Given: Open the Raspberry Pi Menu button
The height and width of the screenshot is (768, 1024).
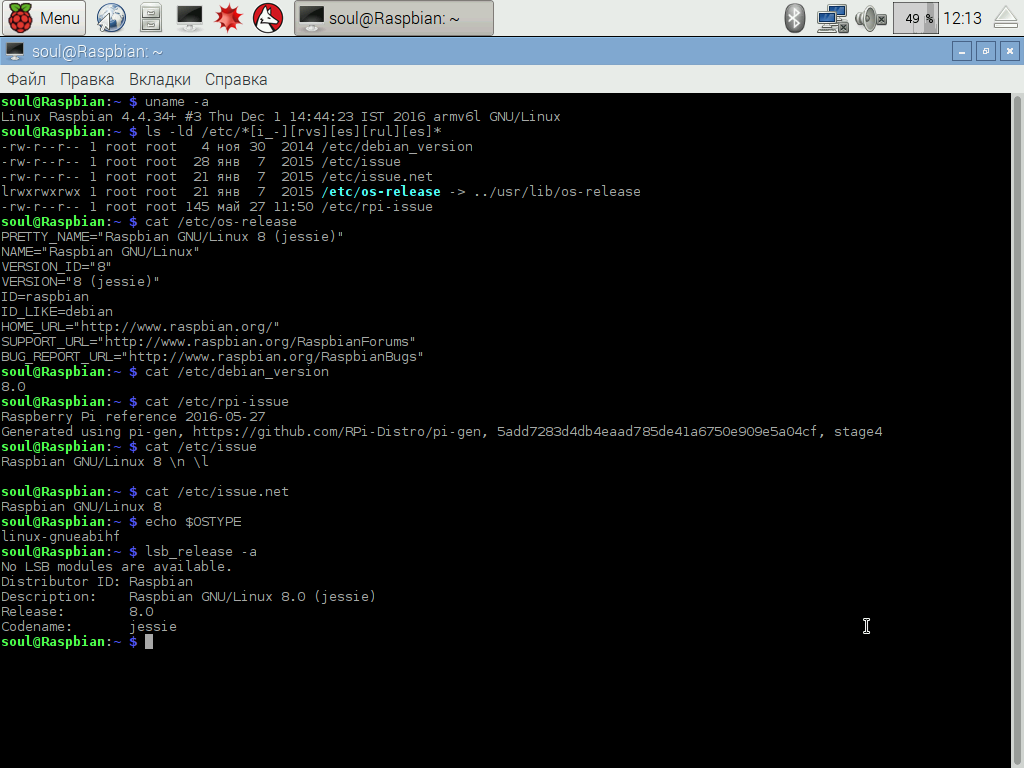Looking at the screenshot, I should pyautogui.click(x=43, y=18).
